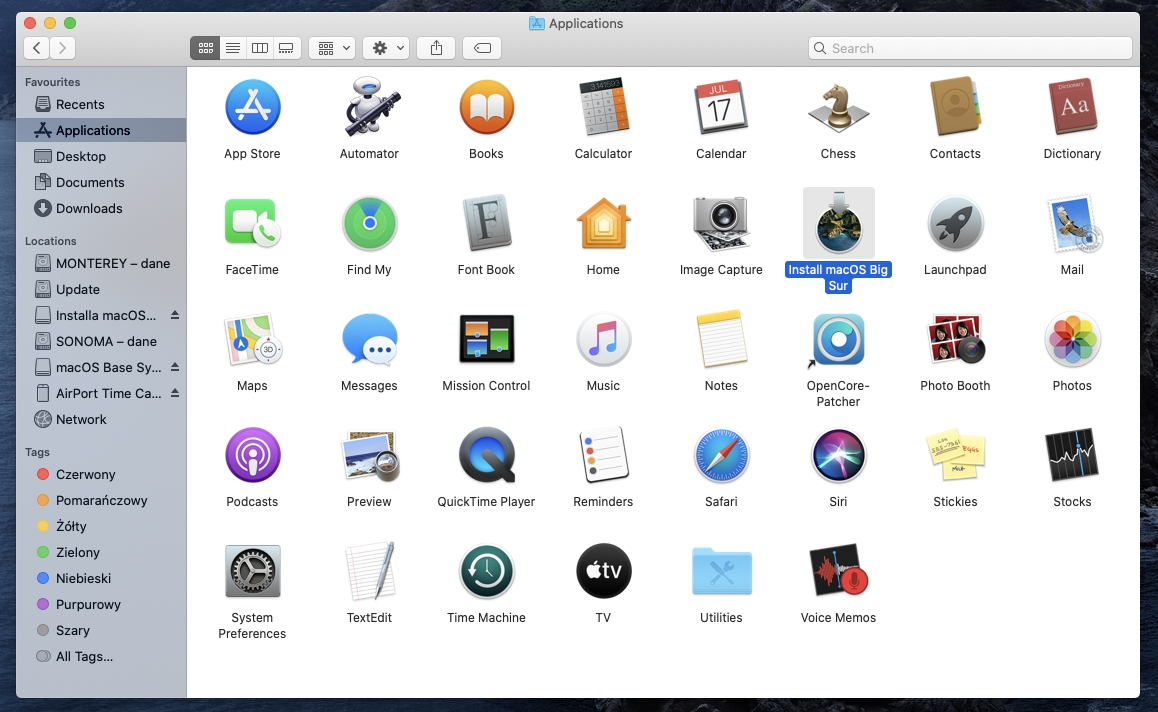Viewport: 1158px width, 712px height.
Task: Eject the macOS Base System volume
Action: (175, 366)
